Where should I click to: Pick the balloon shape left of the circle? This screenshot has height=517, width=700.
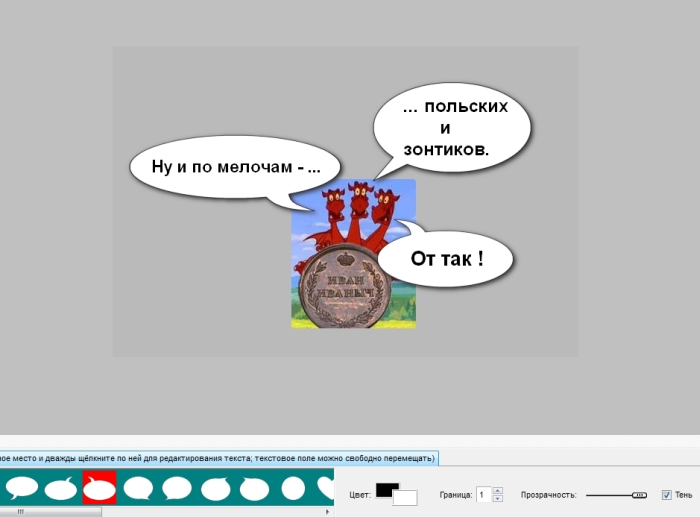coord(254,488)
